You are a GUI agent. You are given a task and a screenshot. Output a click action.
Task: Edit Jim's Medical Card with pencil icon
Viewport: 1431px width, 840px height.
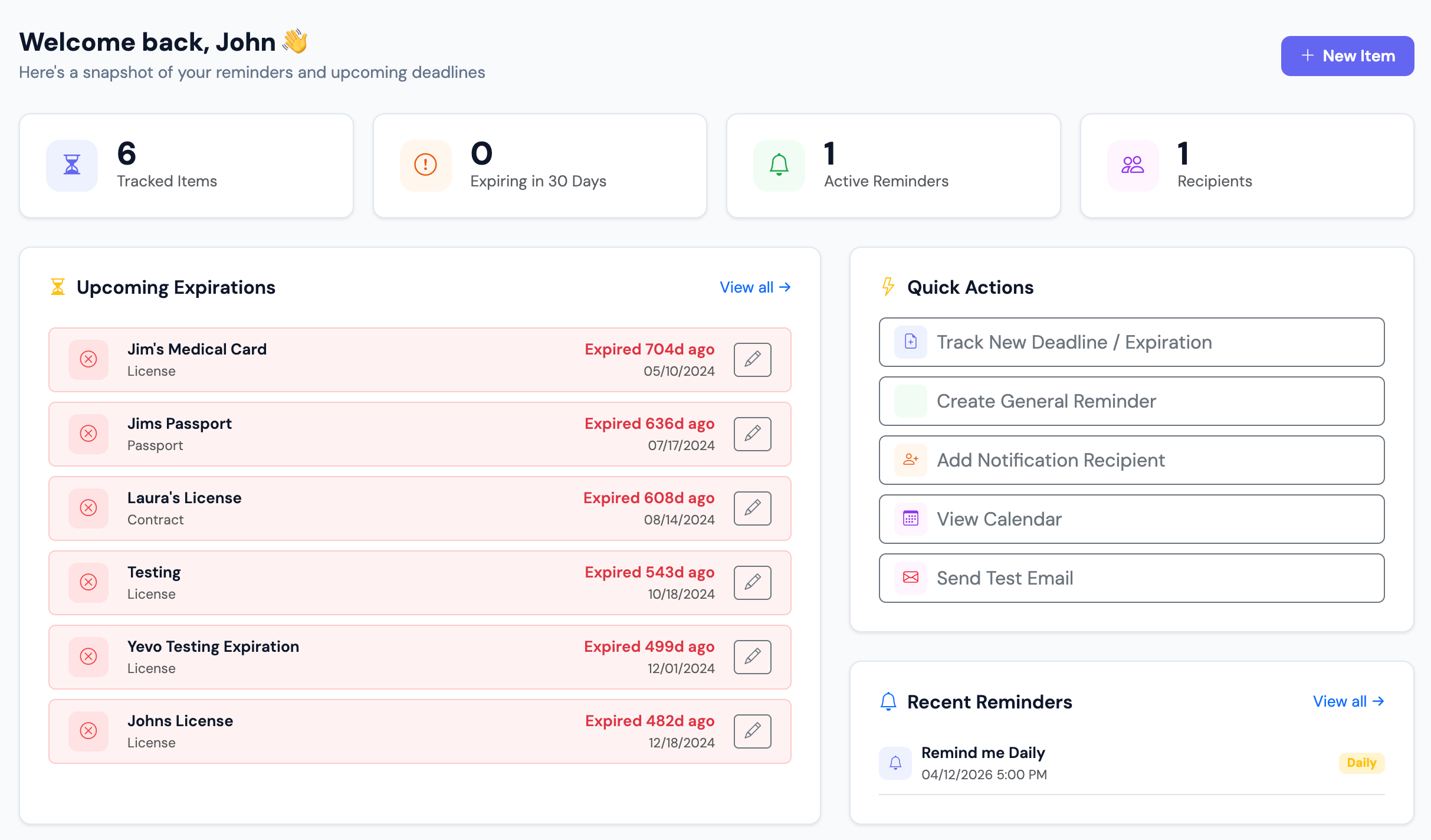tap(753, 359)
